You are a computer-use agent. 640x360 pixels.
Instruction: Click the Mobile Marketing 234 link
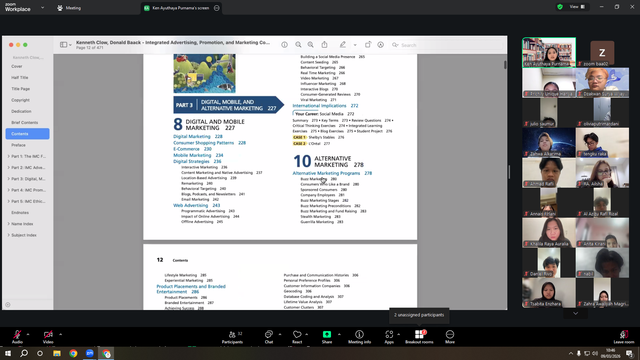point(198,155)
